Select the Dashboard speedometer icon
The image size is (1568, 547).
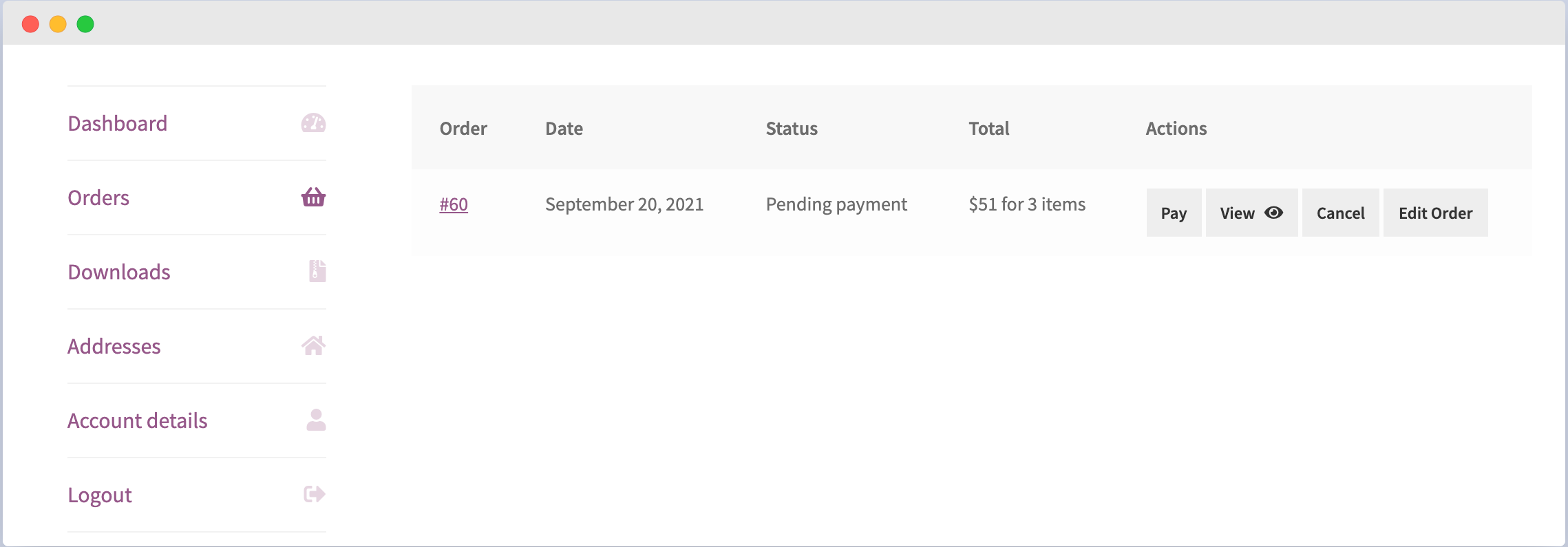314,124
